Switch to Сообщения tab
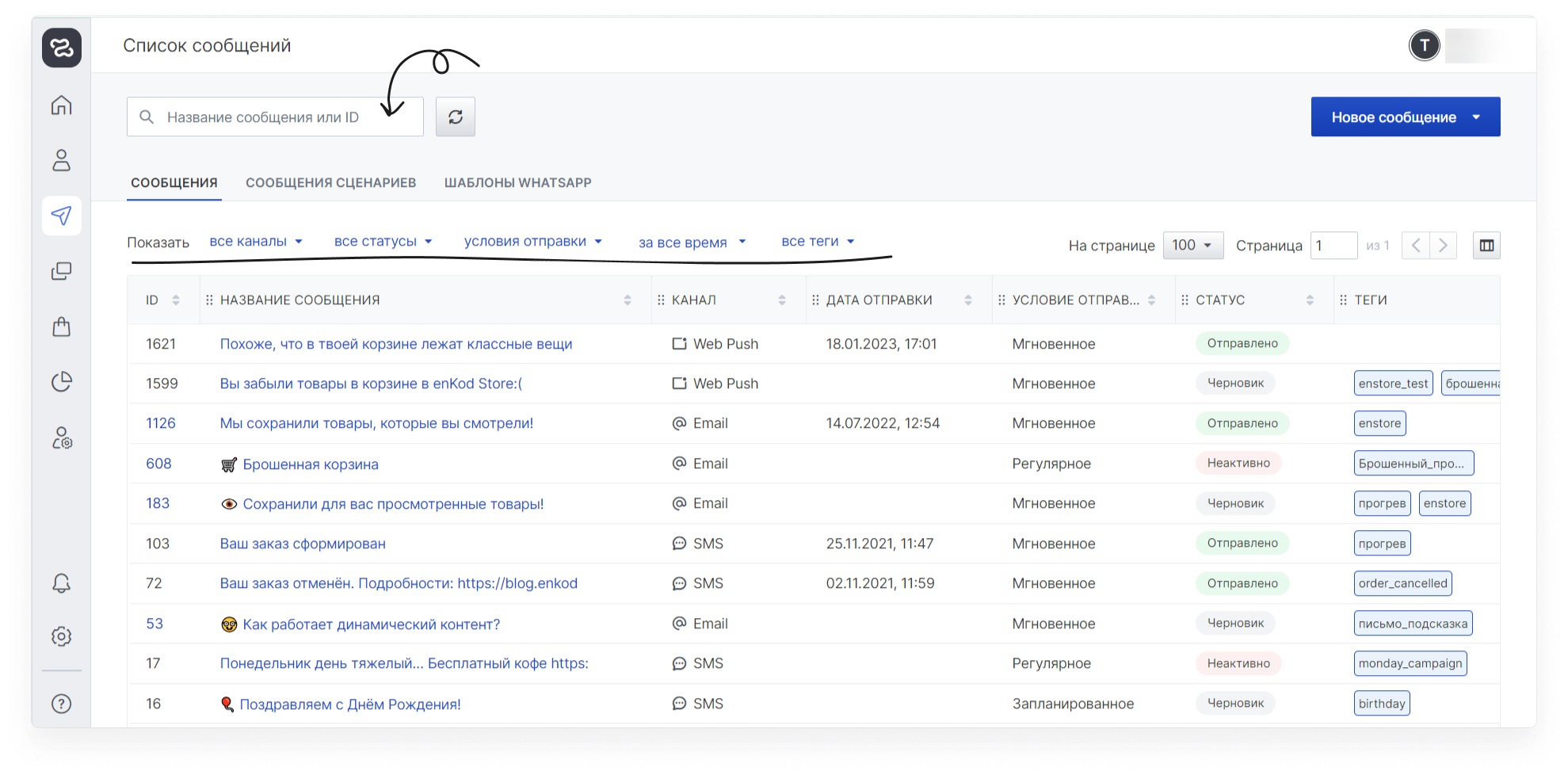 tap(174, 183)
